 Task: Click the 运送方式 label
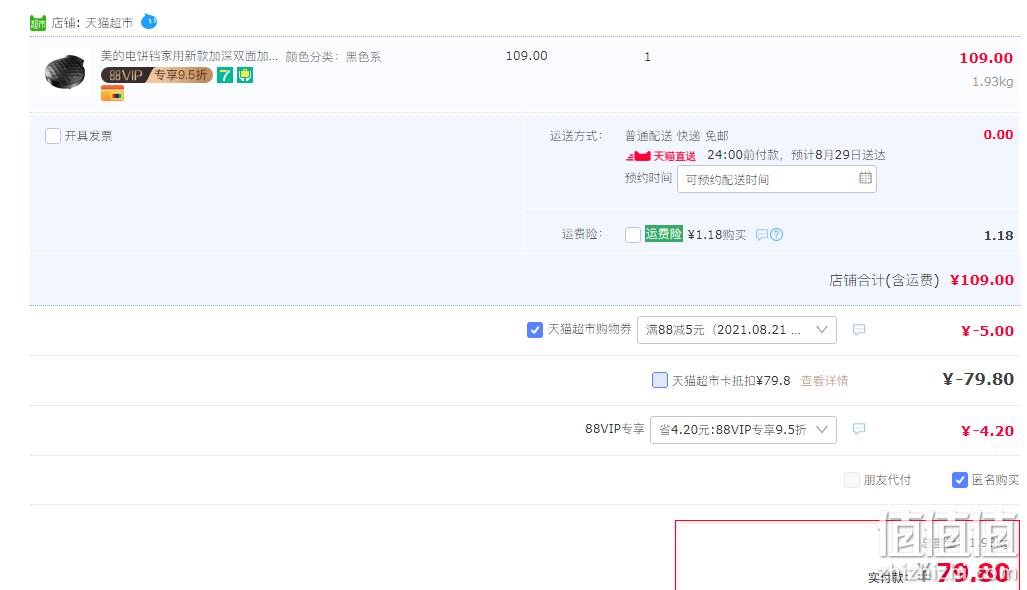click(x=575, y=136)
